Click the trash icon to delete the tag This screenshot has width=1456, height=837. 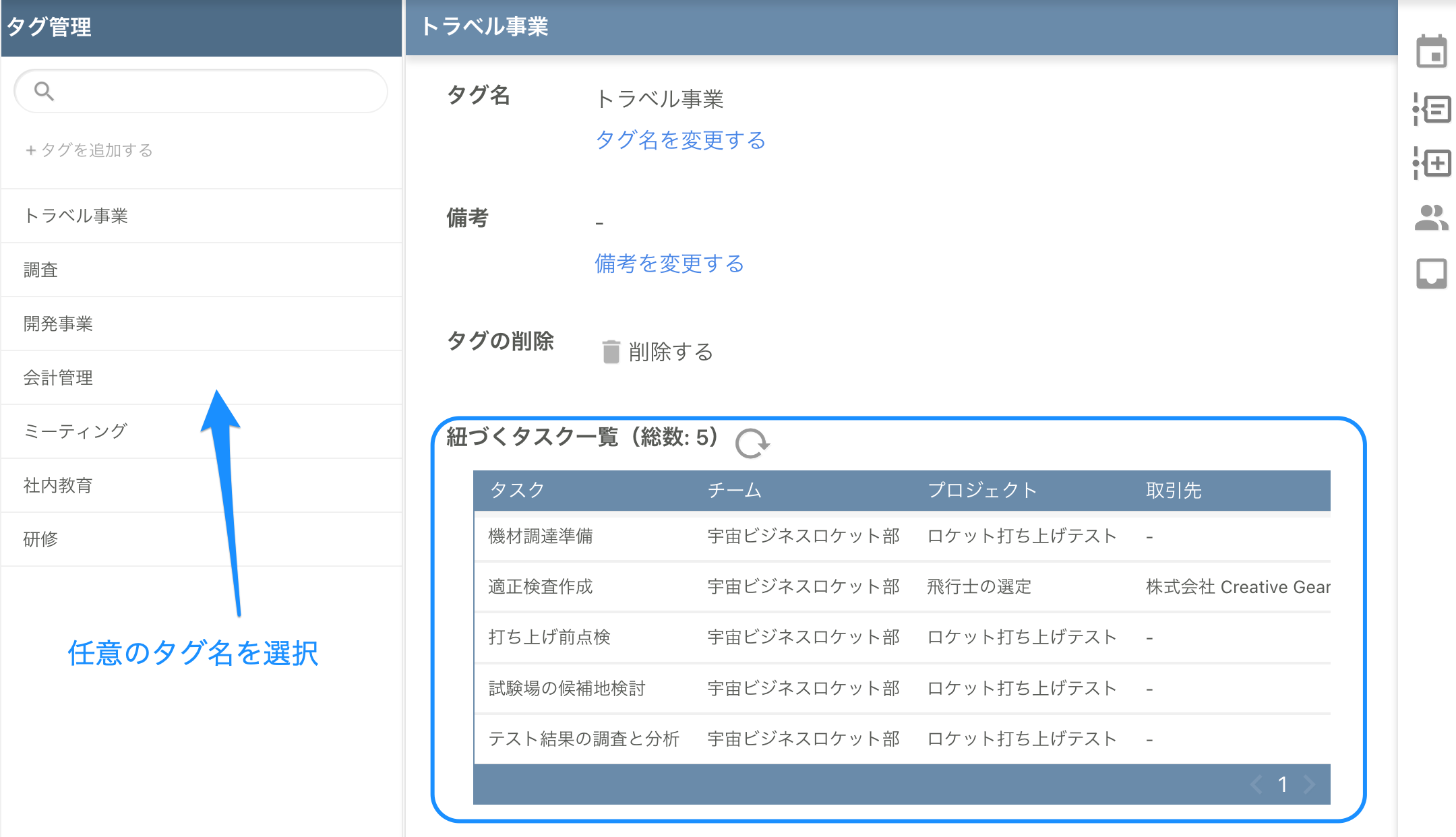click(x=610, y=351)
